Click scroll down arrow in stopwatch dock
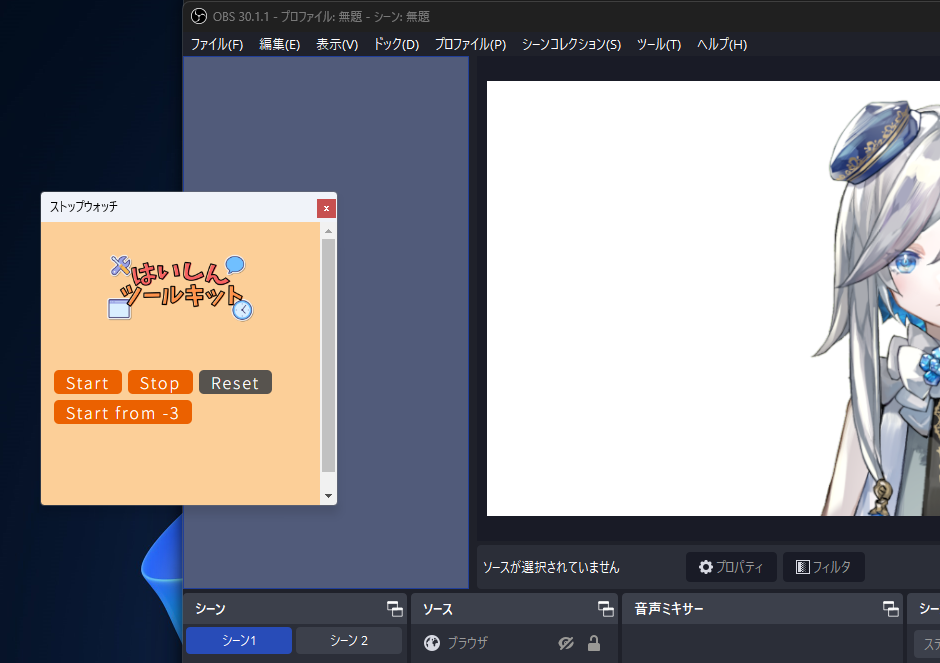940x663 pixels. click(x=328, y=496)
